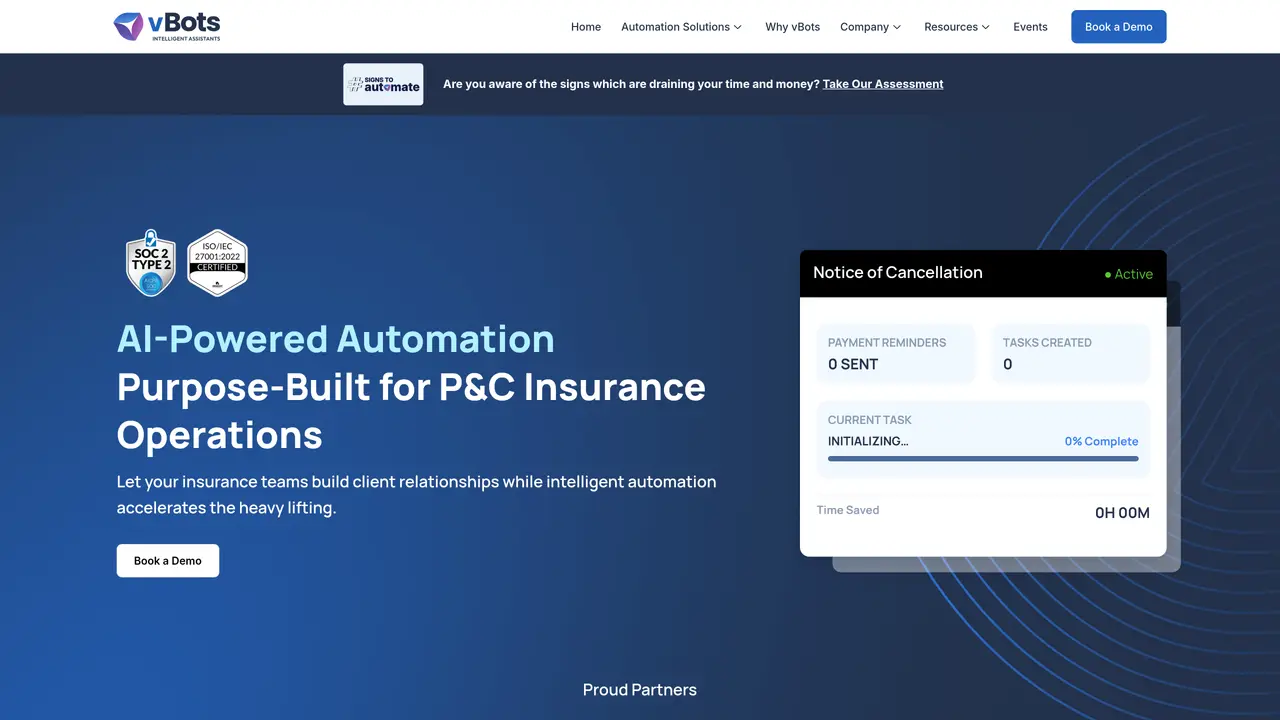Open the Why vBots page
Image resolution: width=1280 pixels, height=720 pixels.
(793, 27)
